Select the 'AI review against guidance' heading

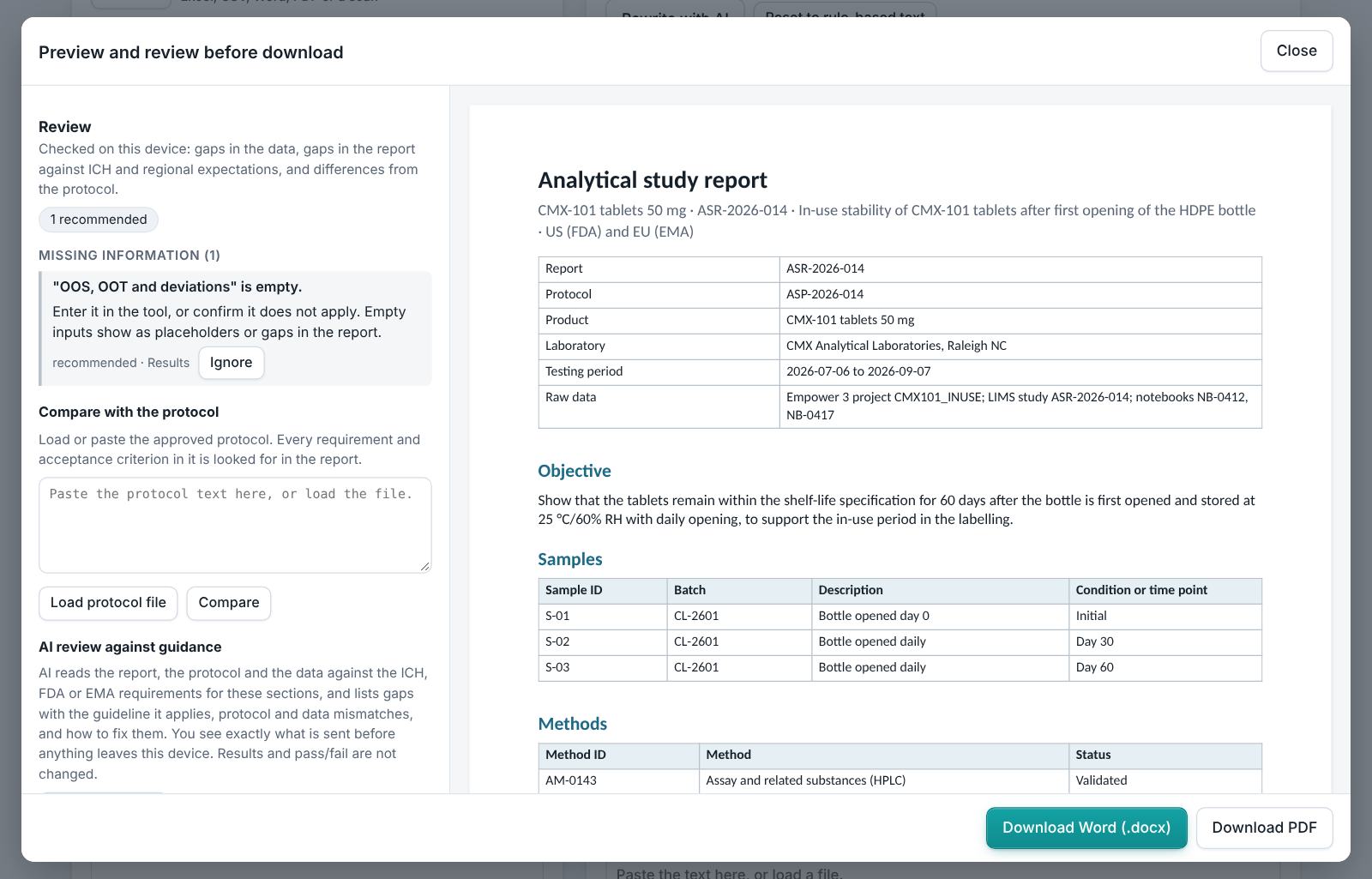pyautogui.click(x=130, y=647)
